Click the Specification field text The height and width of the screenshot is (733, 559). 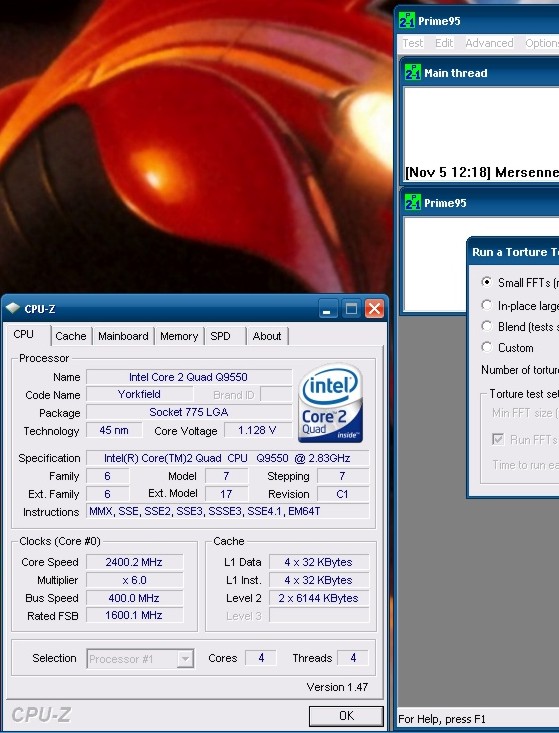(x=228, y=458)
